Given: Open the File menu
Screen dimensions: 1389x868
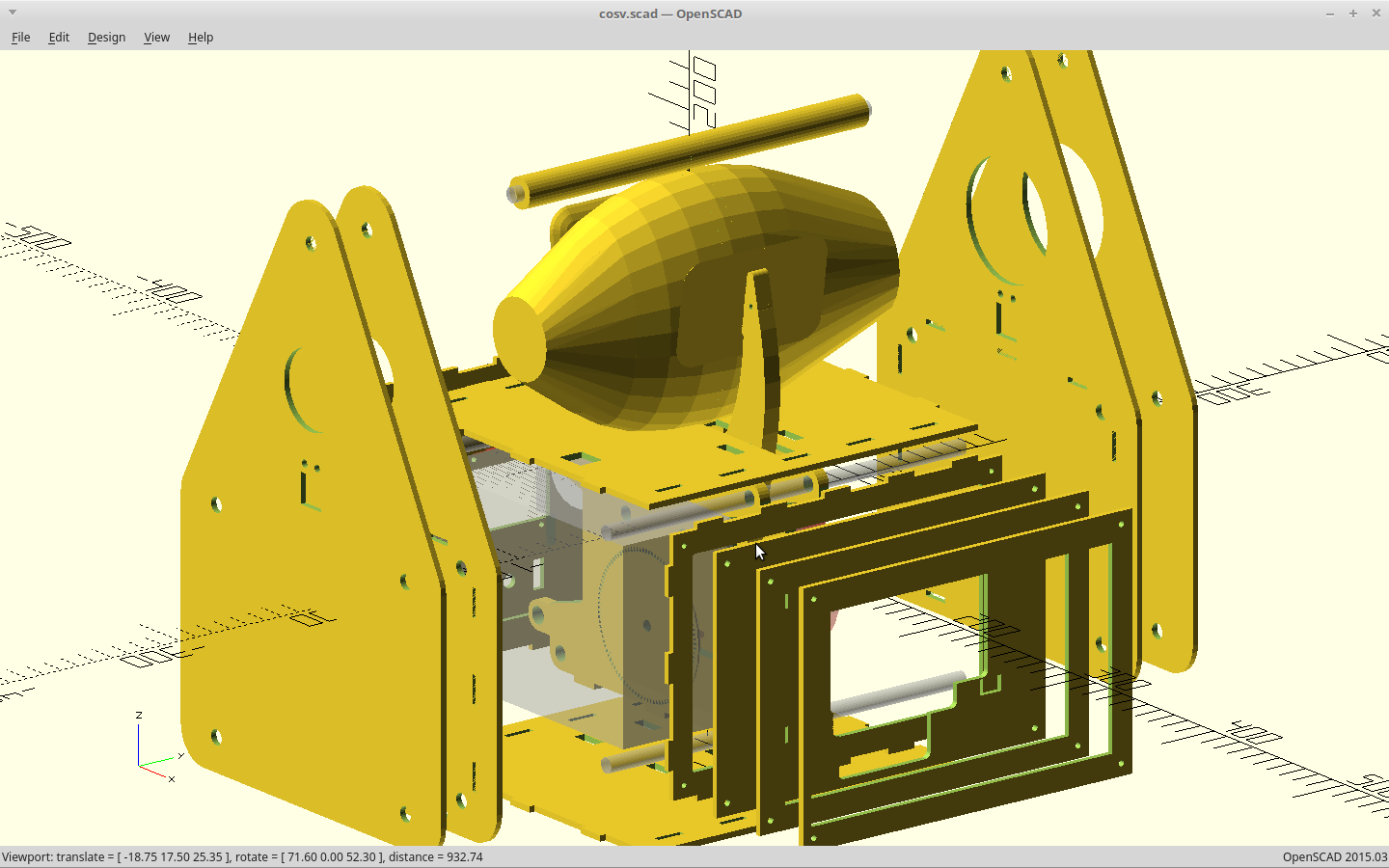Looking at the screenshot, I should click(20, 38).
